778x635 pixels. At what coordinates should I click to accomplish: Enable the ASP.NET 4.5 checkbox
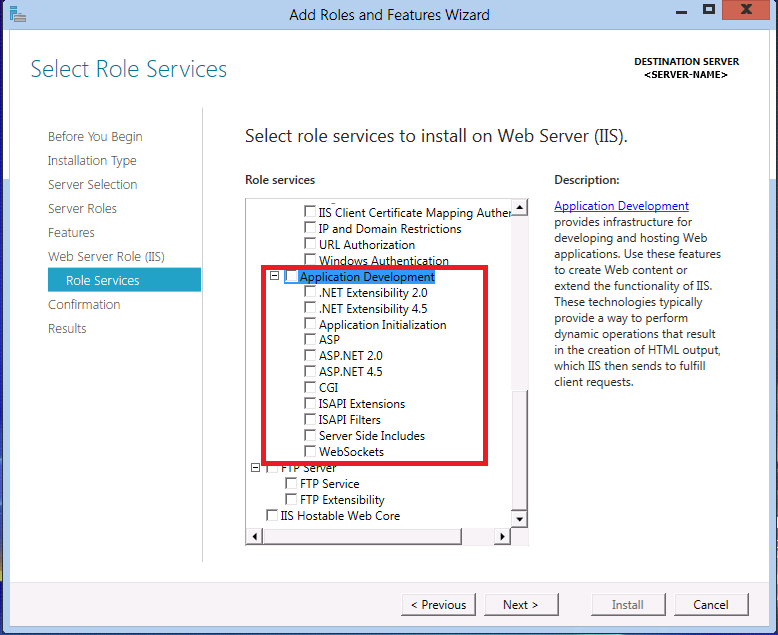(x=310, y=372)
